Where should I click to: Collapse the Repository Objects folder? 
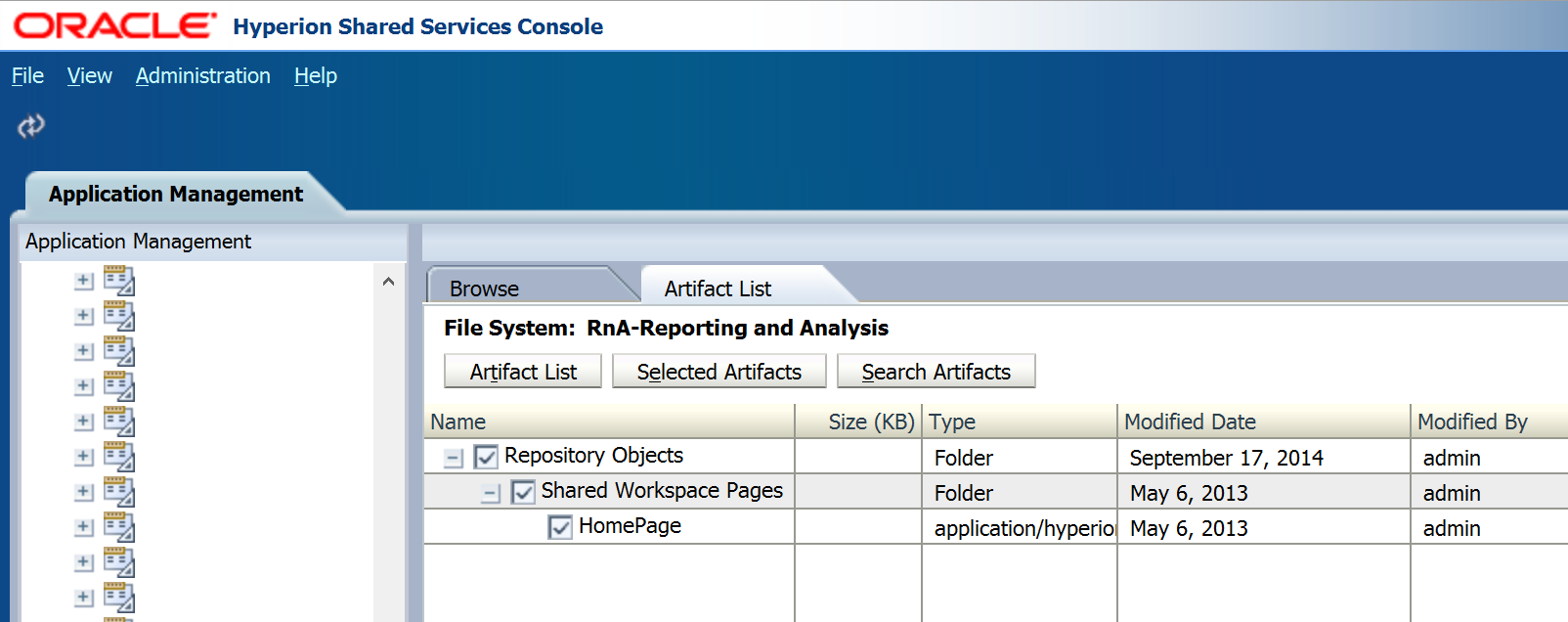454,458
